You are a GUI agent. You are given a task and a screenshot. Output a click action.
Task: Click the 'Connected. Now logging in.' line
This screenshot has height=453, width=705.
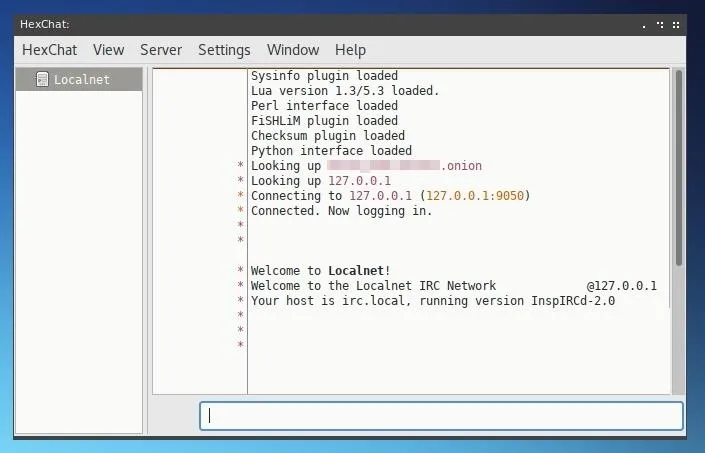coord(341,211)
